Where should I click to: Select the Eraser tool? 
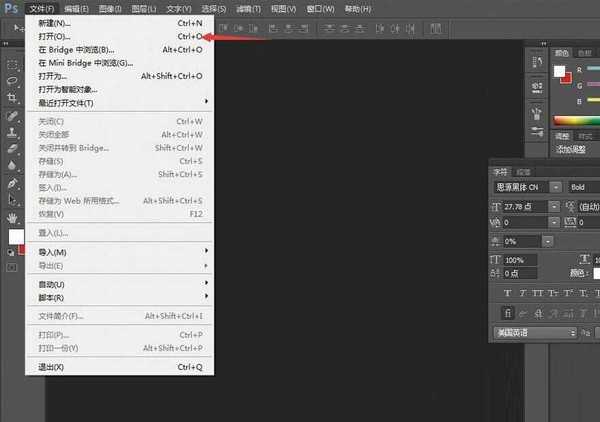(13, 148)
